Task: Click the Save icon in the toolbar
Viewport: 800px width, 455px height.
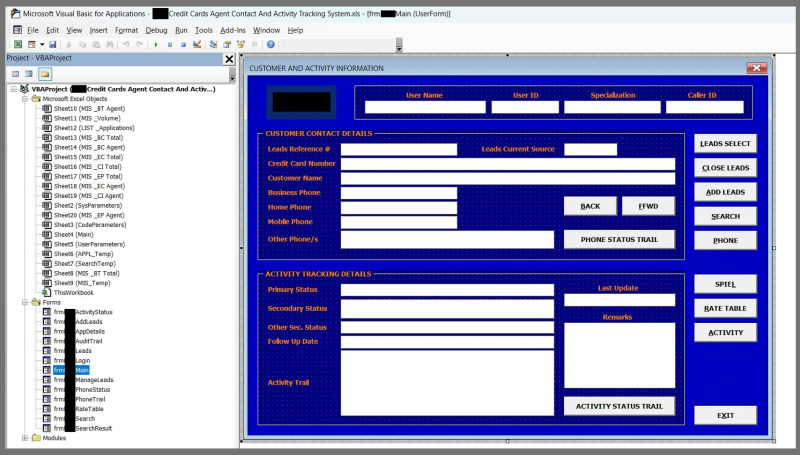Action: click(x=50, y=45)
